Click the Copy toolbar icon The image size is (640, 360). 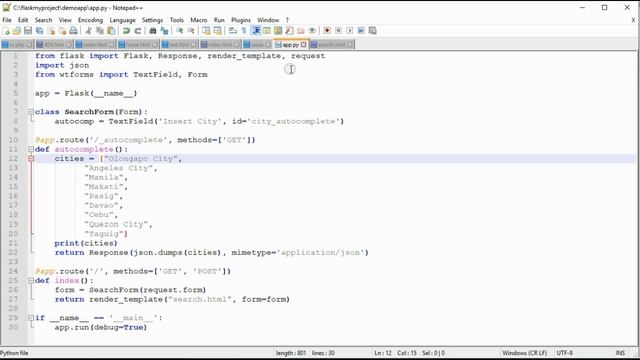pos(100,31)
